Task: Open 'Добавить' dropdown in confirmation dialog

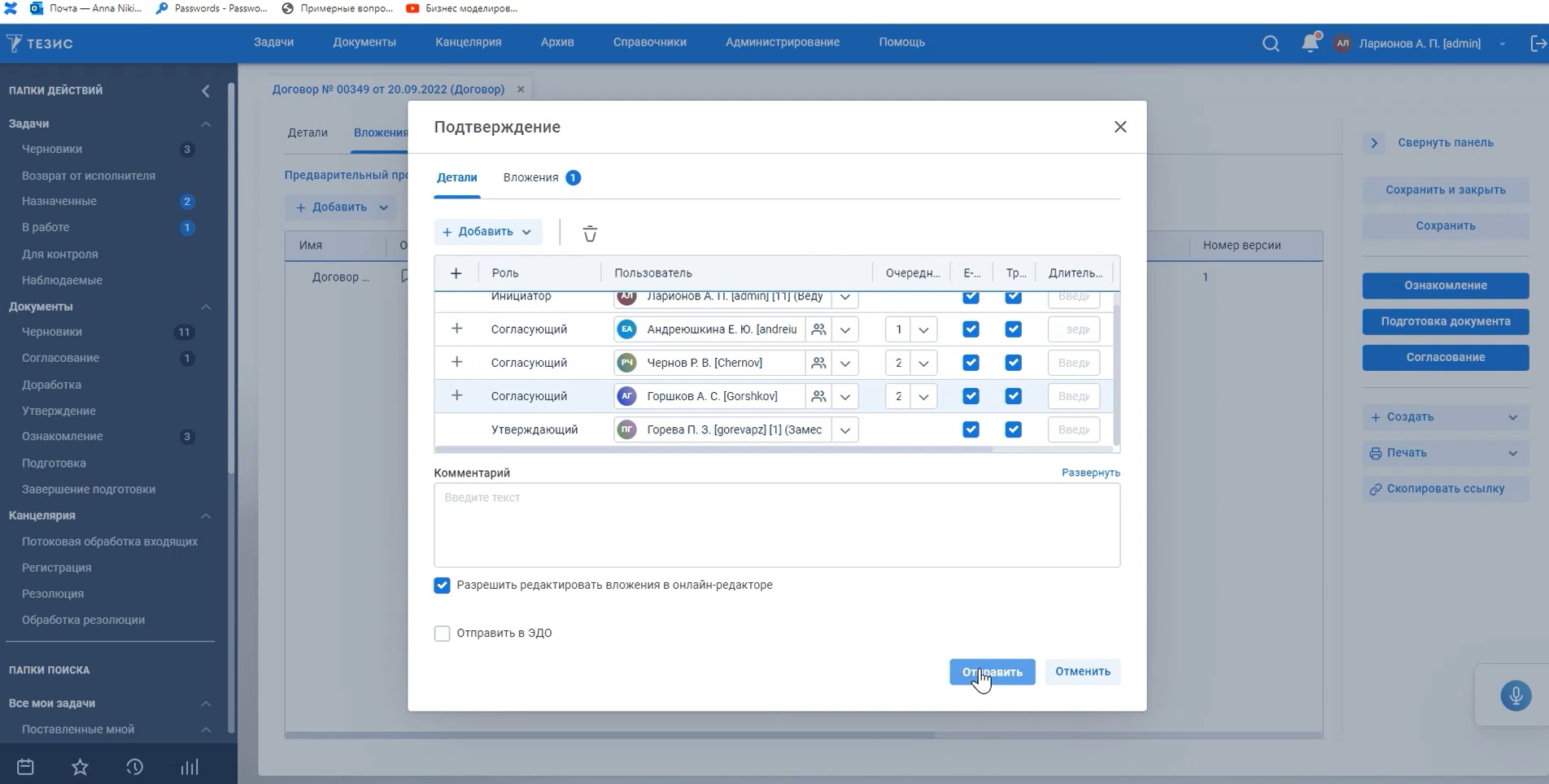Action: [x=487, y=232]
